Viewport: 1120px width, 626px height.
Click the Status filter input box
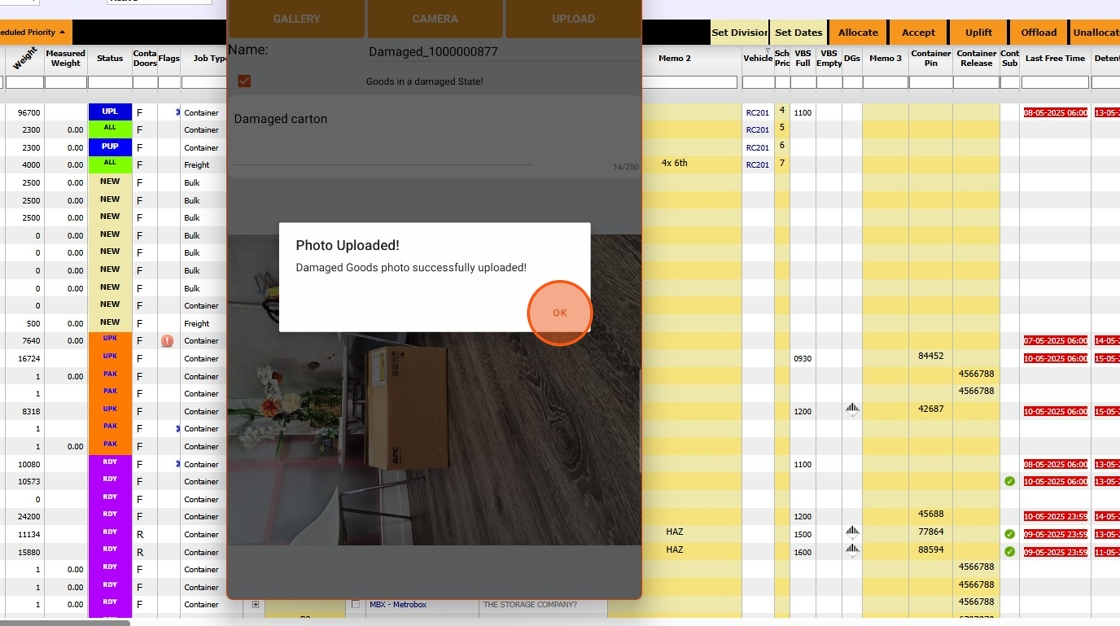[x=109, y=83]
